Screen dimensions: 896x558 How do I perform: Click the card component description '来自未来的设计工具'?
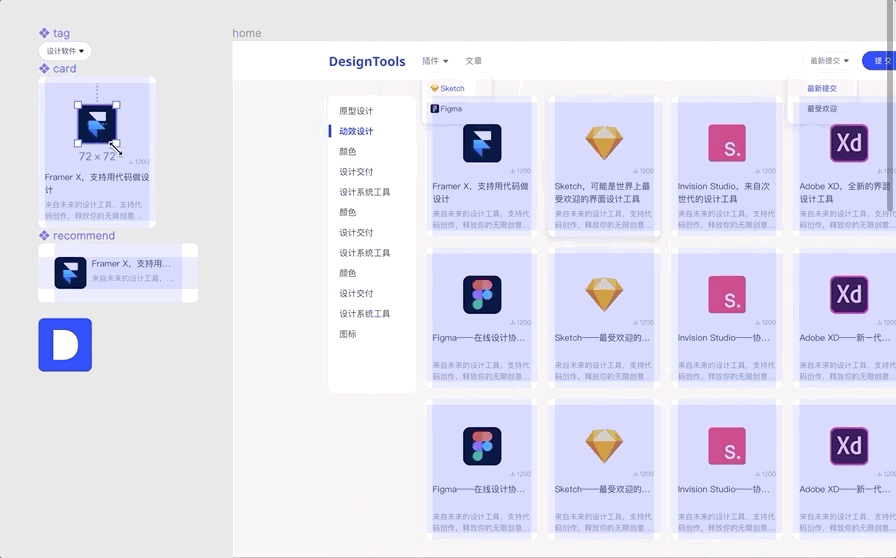tap(93, 210)
